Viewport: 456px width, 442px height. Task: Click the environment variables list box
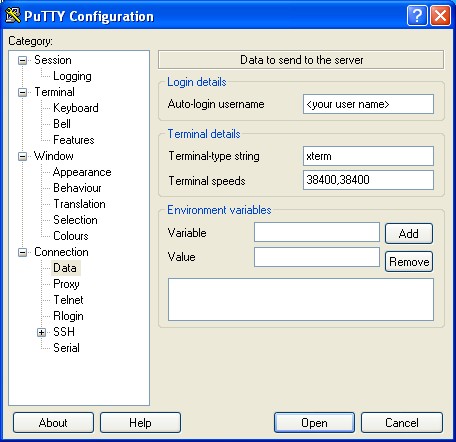301,300
